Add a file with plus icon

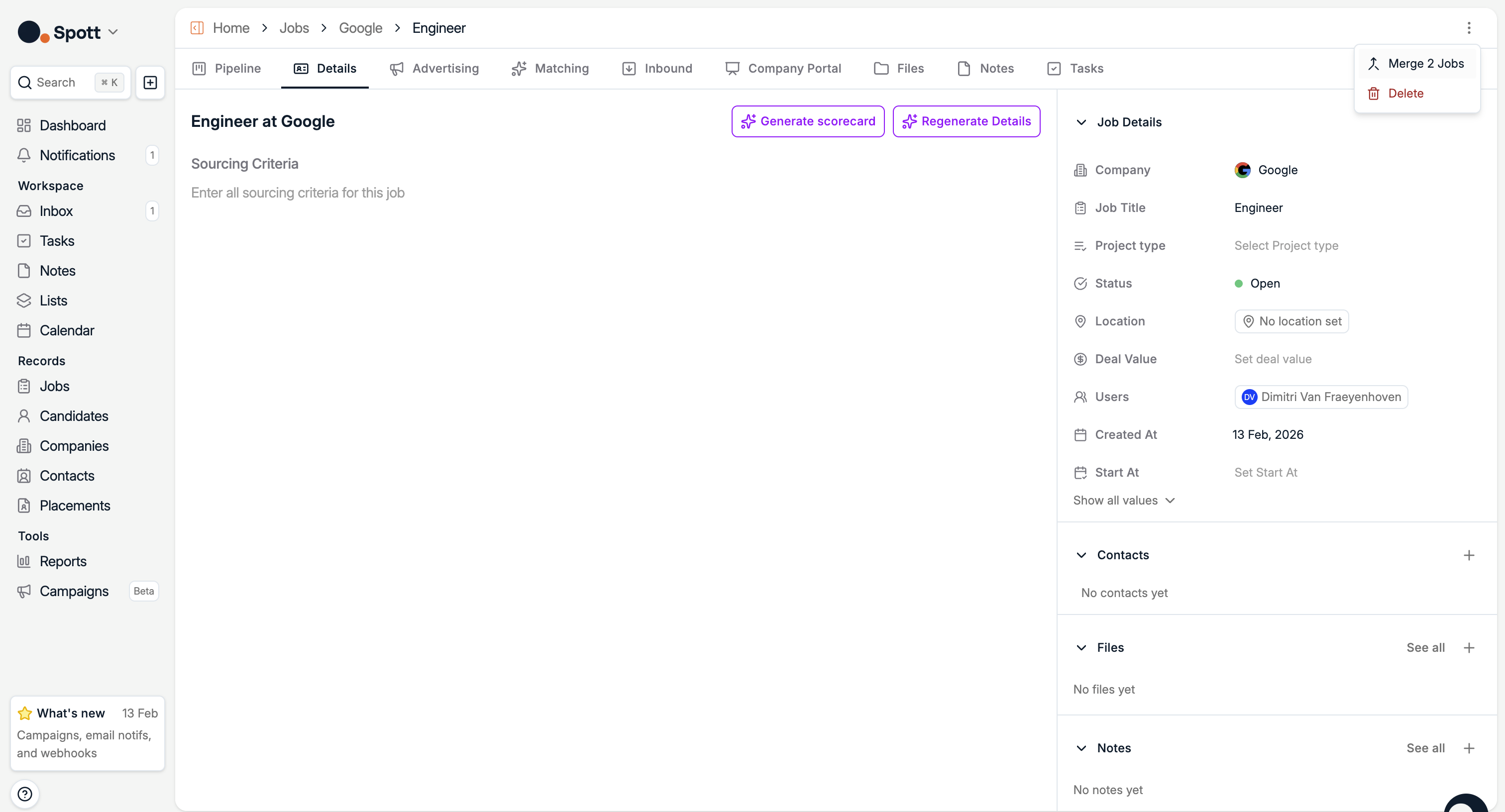coord(1469,647)
